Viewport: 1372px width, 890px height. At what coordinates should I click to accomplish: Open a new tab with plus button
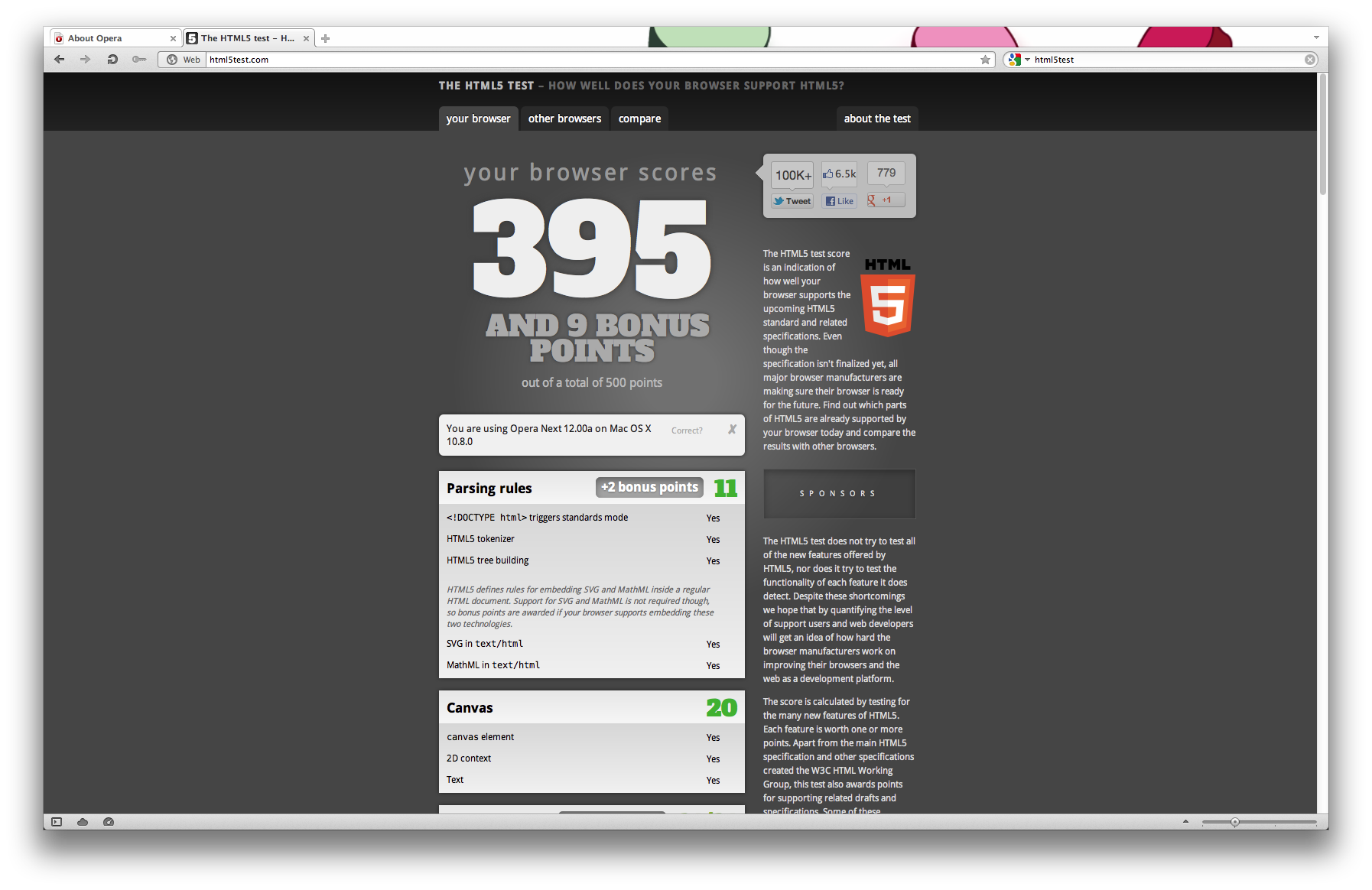[x=326, y=38]
